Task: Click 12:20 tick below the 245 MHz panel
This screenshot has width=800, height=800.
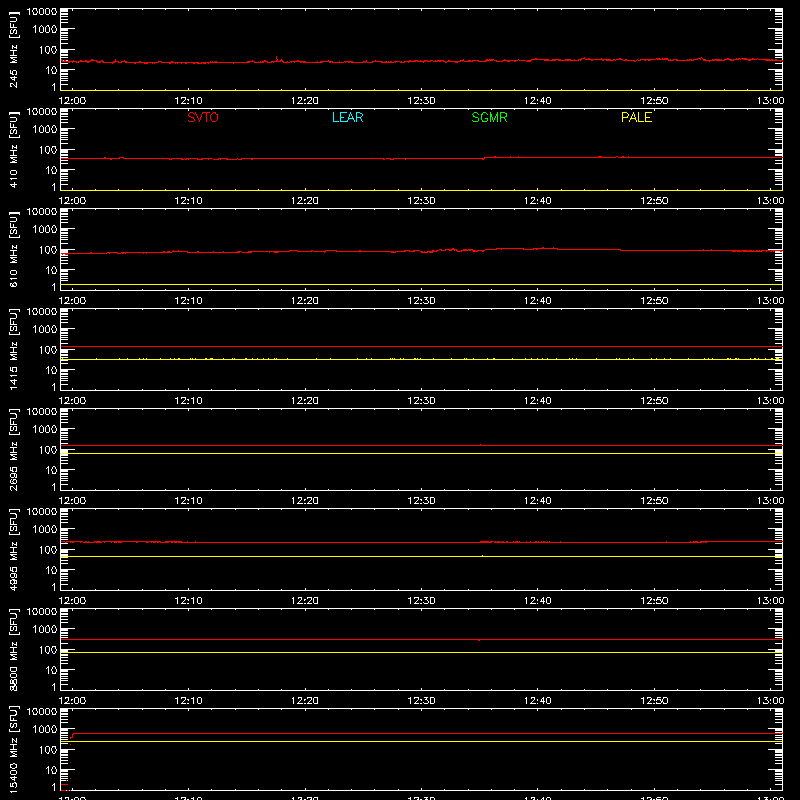Action: 305,101
